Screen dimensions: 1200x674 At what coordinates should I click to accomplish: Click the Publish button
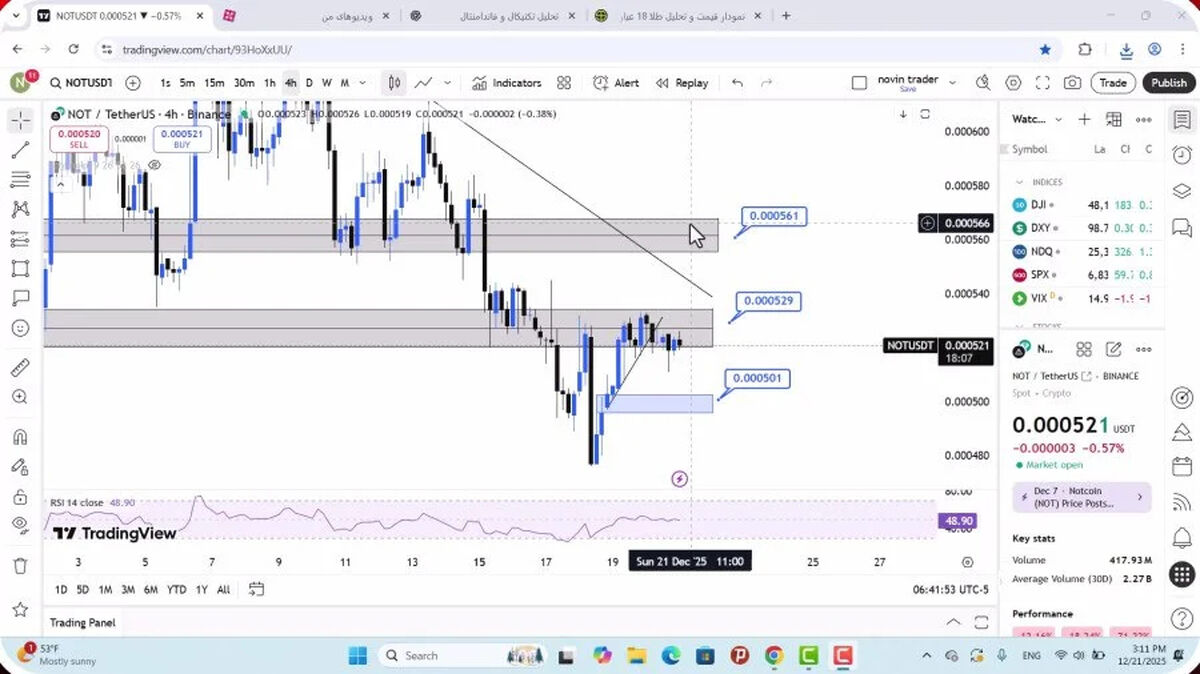[1168, 83]
